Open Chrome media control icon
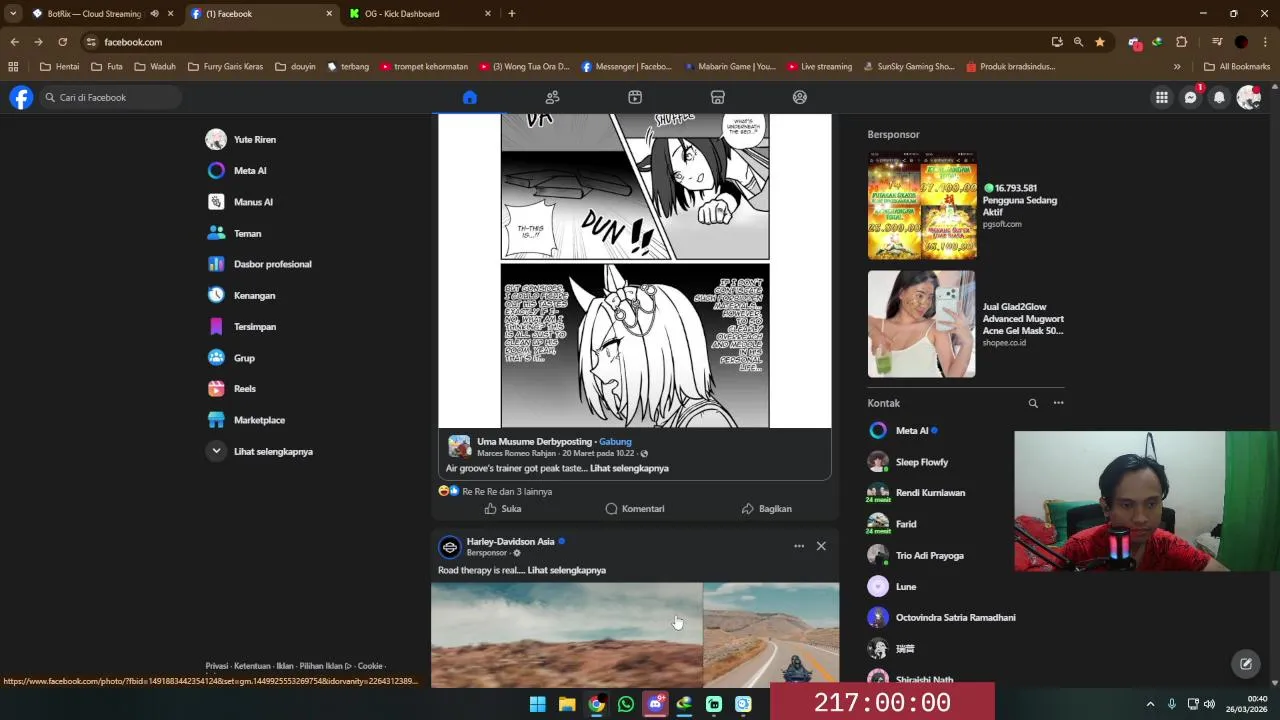Image resolution: width=1280 pixels, height=720 pixels. click(x=1217, y=42)
